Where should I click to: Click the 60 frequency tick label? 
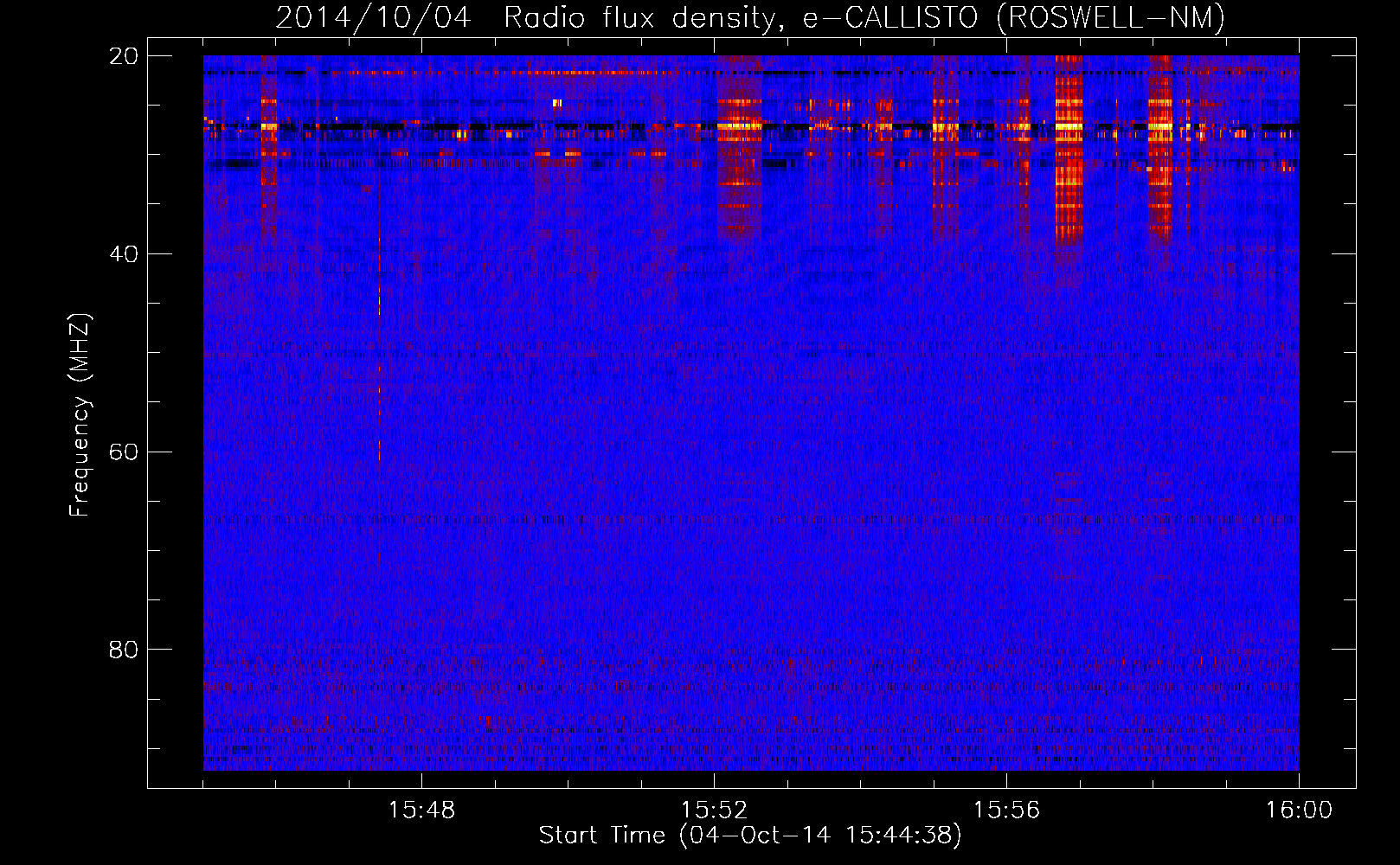pos(124,452)
